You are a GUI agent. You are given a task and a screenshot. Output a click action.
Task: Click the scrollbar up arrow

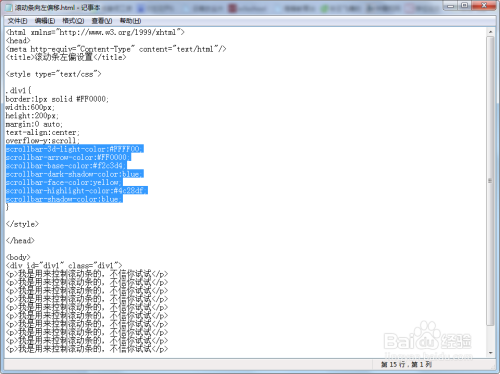pos(490,32)
